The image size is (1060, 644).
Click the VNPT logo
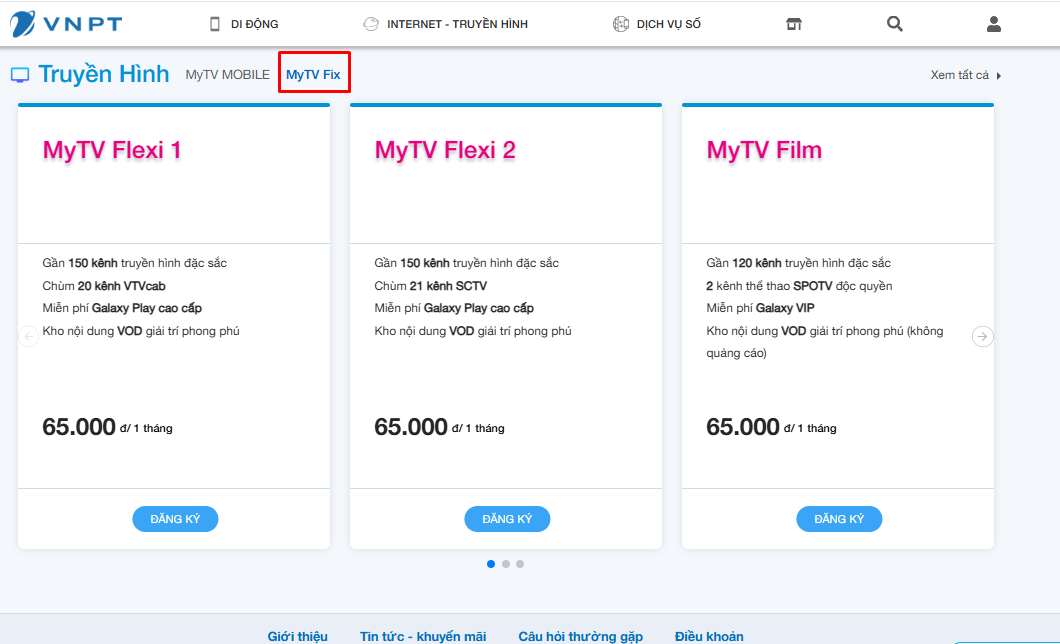pyautogui.click(x=66, y=24)
